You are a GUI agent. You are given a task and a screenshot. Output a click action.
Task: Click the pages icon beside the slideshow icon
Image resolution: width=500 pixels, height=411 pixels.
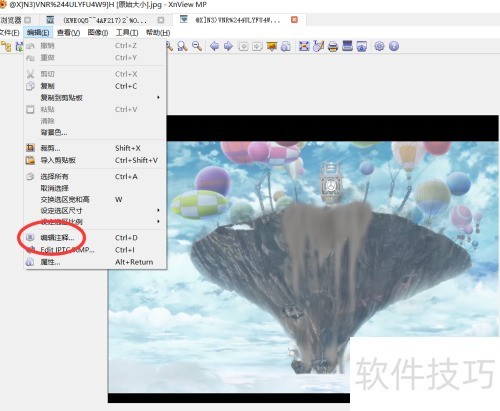pos(286,46)
